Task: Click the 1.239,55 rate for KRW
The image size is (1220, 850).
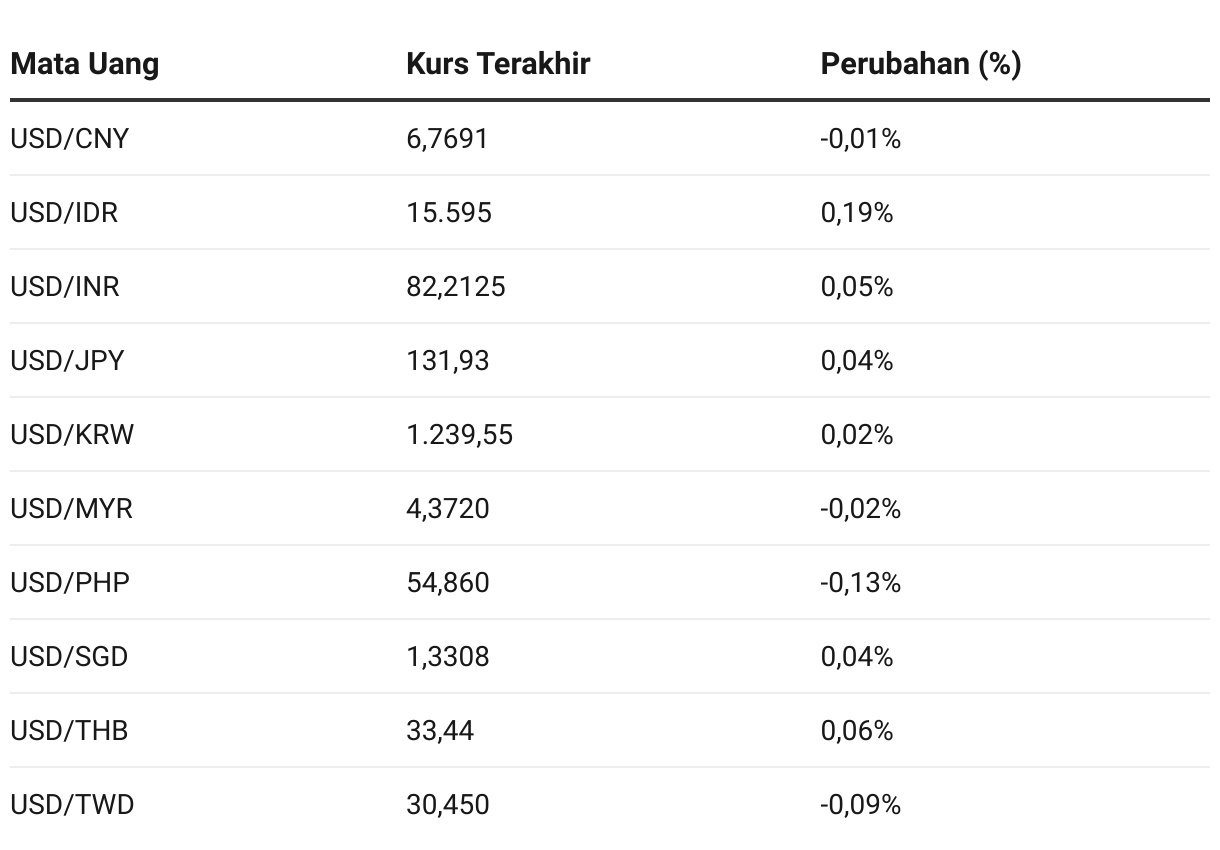Action: (x=460, y=435)
